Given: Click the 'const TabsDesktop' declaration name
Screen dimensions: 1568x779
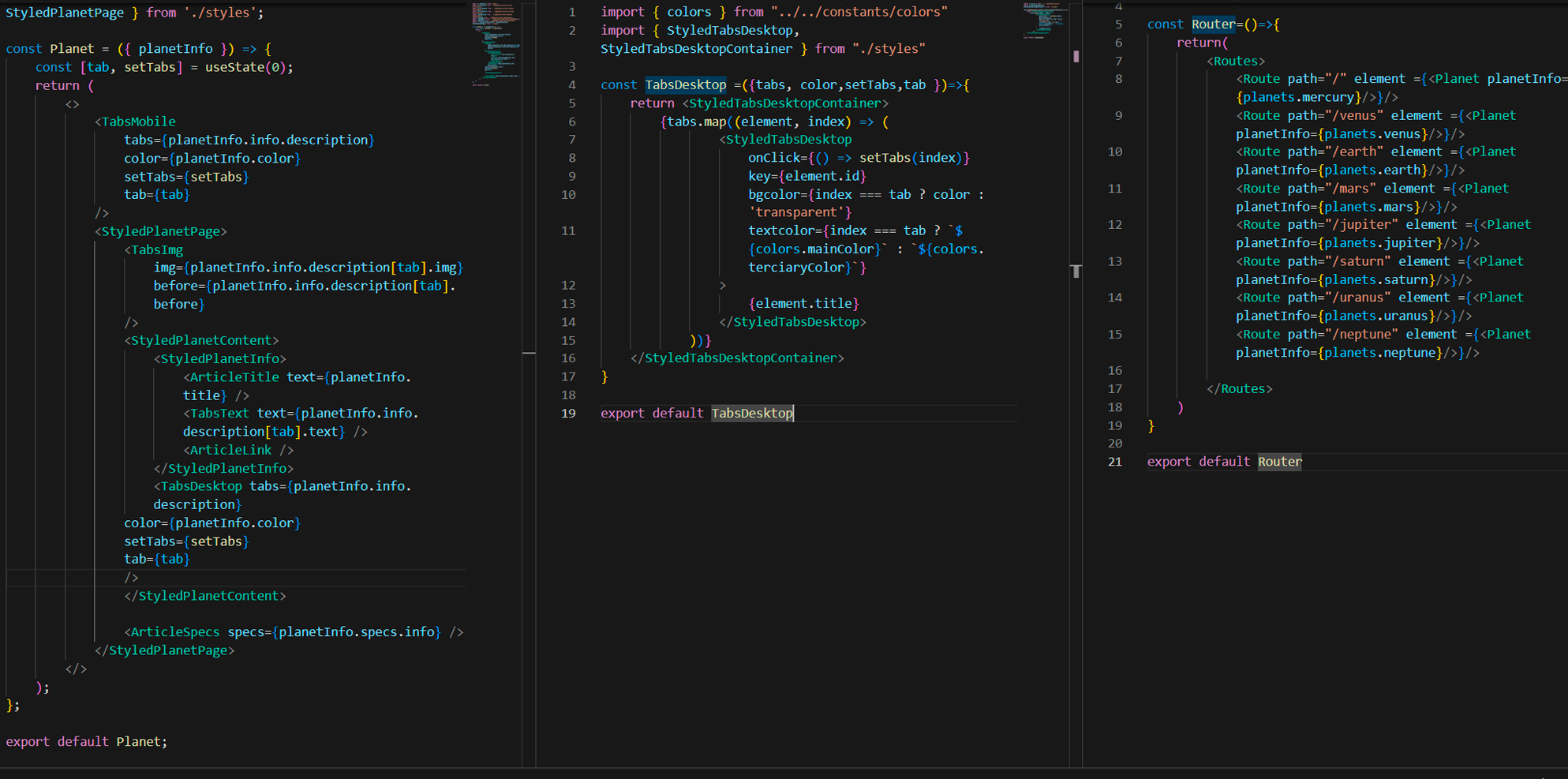Looking at the screenshot, I should [x=686, y=84].
